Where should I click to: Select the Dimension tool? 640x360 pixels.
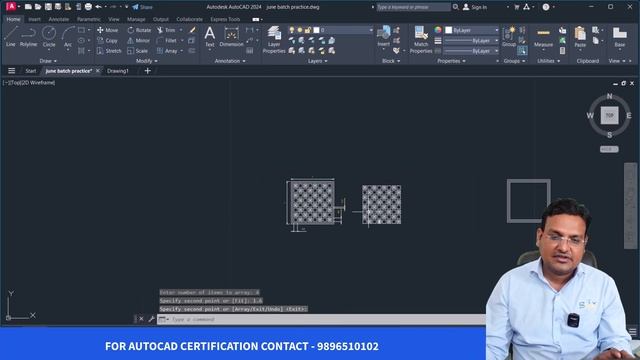(231, 36)
